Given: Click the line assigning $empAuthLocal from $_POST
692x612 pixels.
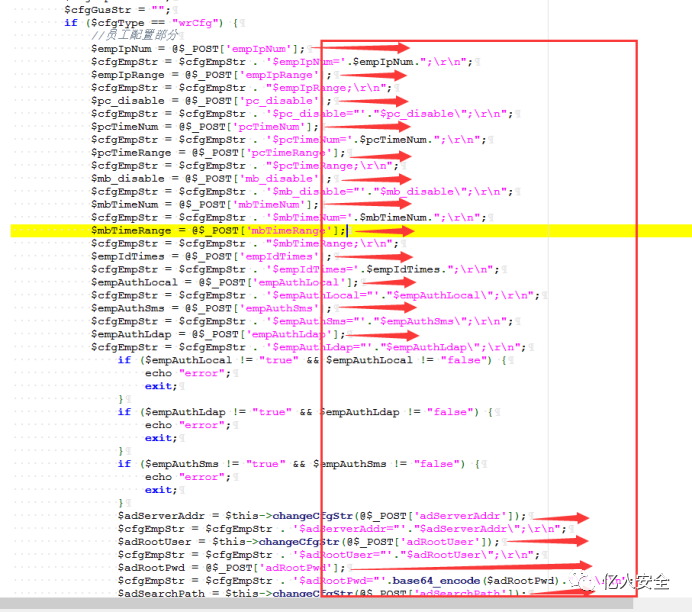Looking at the screenshot, I should tap(224, 282).
